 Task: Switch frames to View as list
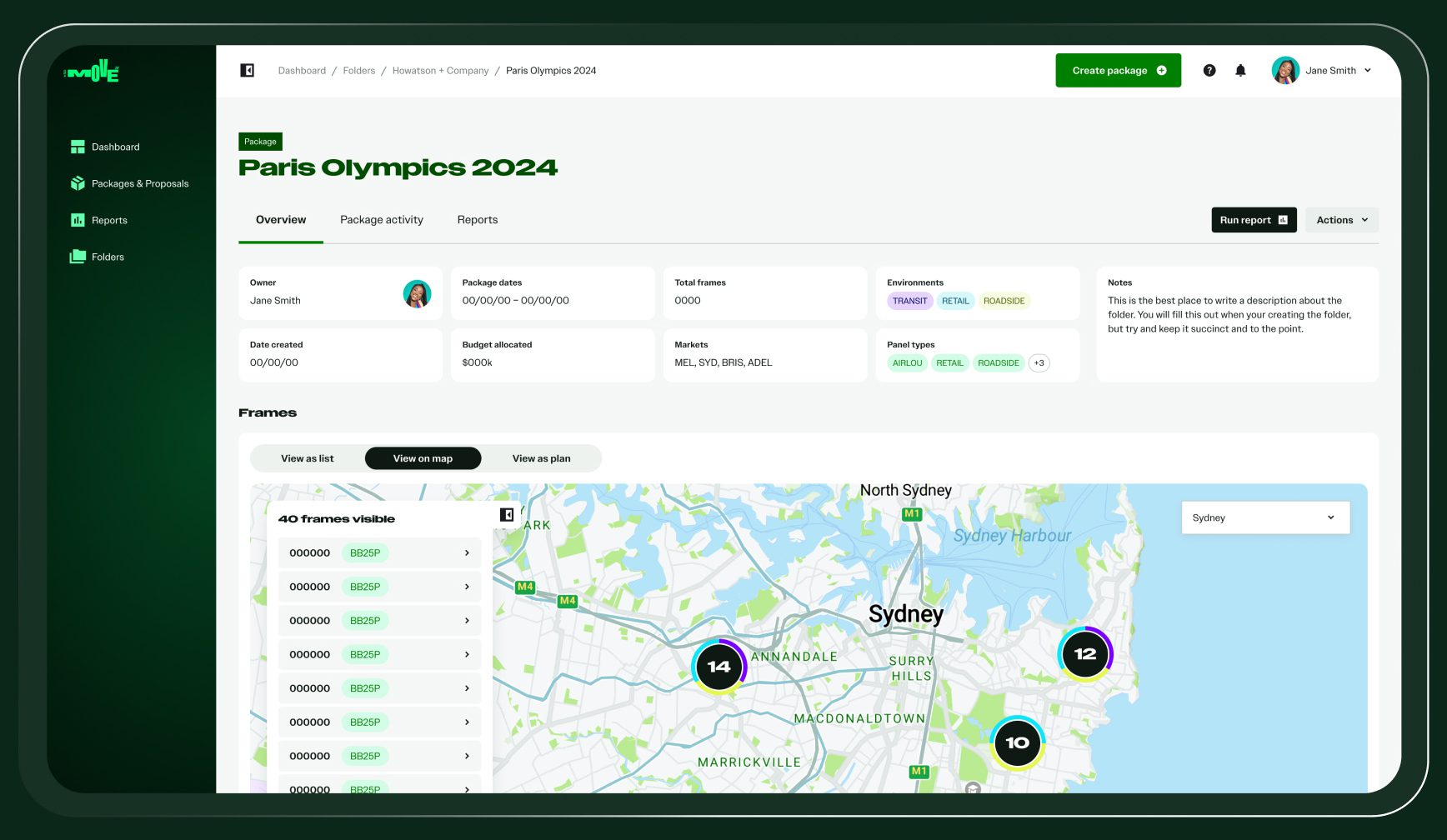(307, 458)
